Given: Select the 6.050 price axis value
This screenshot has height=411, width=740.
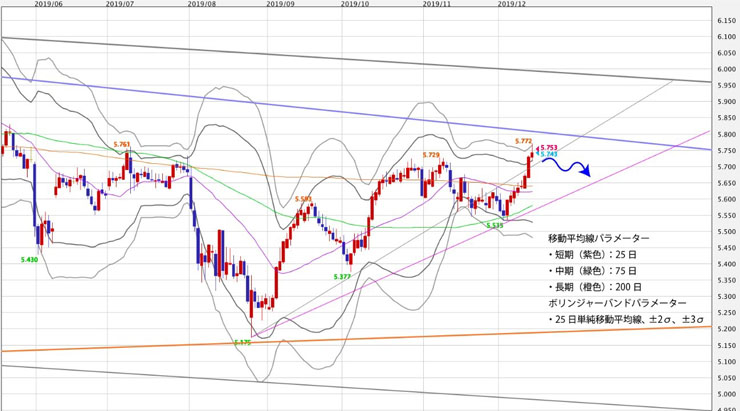Looking at the screenshot, I should pos(727,53).
